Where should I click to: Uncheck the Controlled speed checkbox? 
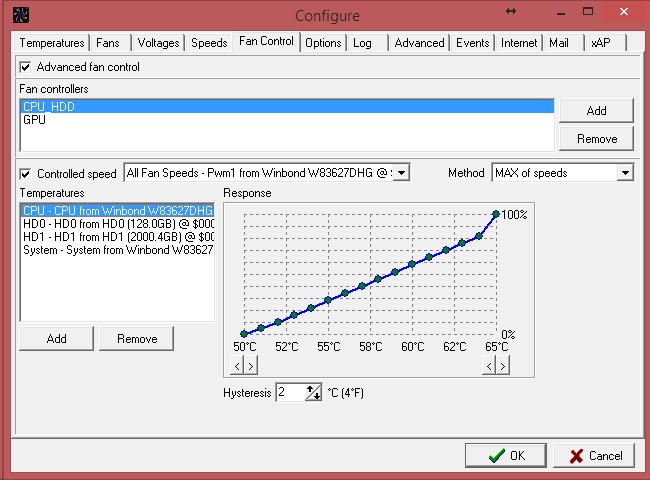tap(25, 173)
